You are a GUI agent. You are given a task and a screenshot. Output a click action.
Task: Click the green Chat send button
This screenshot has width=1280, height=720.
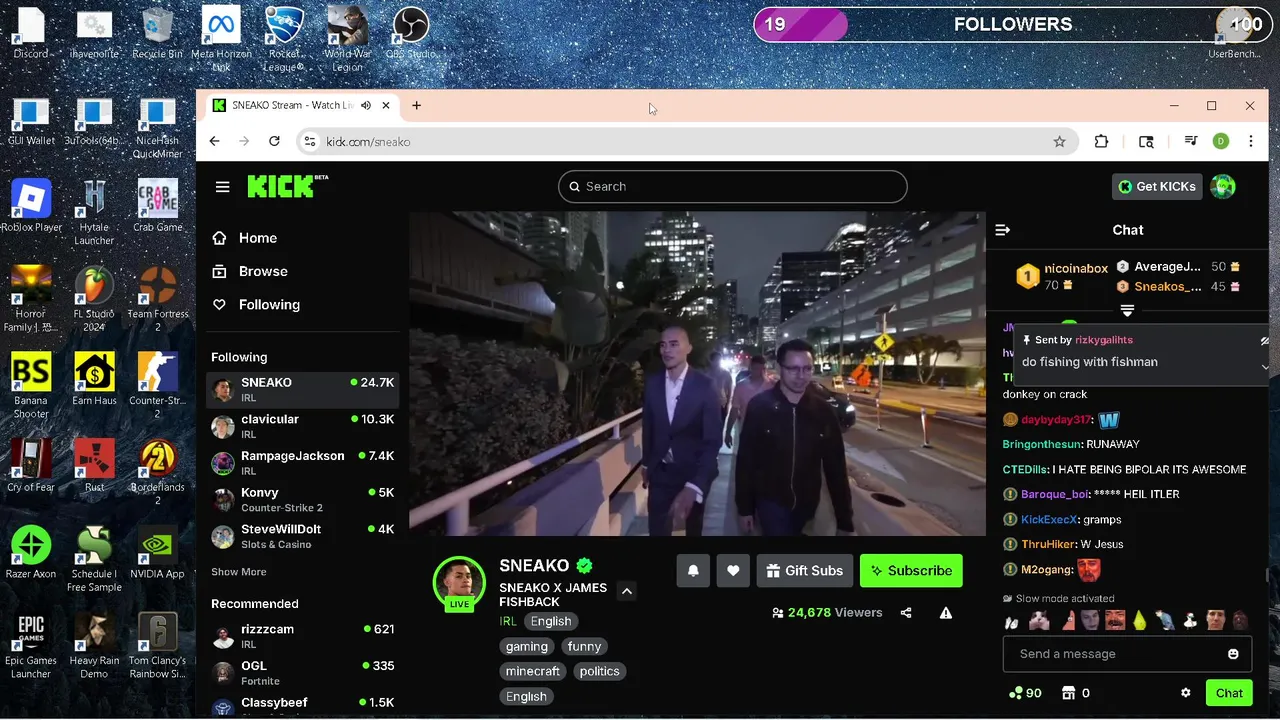click(x=1229, y=693)
